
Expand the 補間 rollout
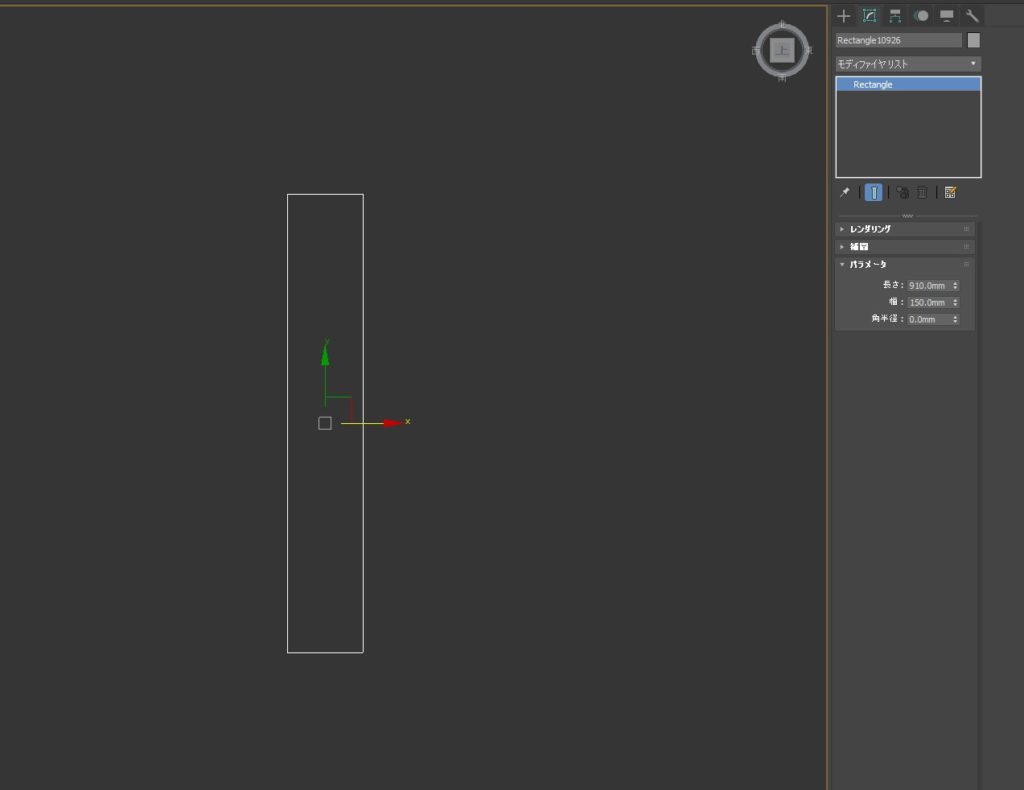pyautogui.click(x=859, y=246)
